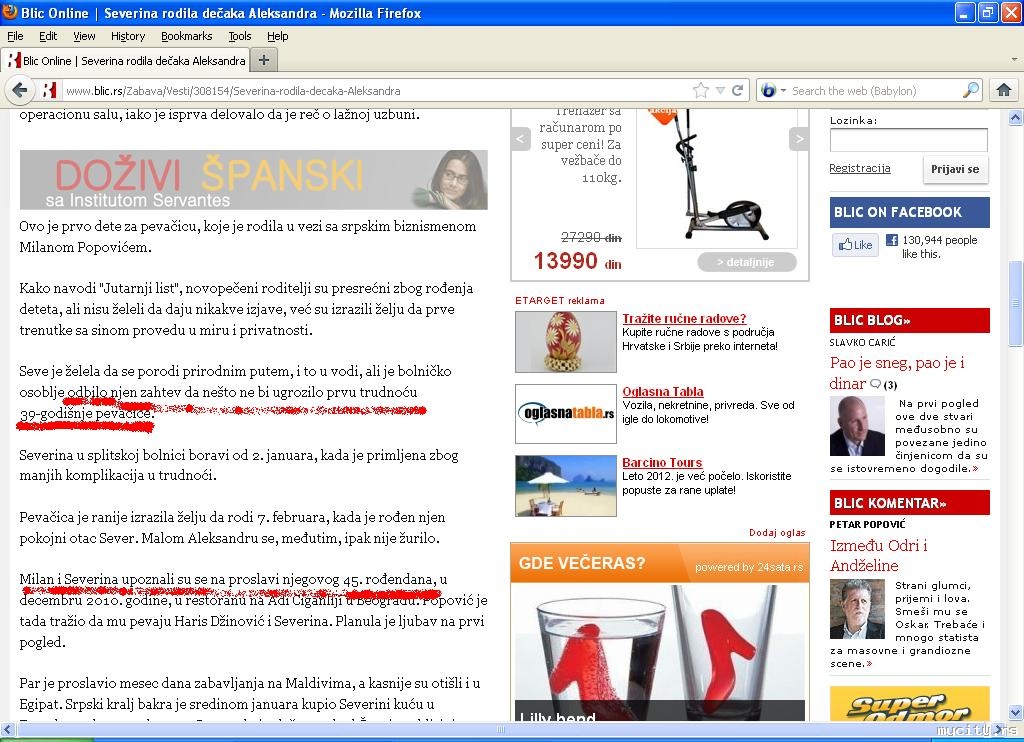This screenshot has width=1024, height=742.
Task: Click the Dodaj oglas link
Action: pyautogui.click(x=777, y=532)
